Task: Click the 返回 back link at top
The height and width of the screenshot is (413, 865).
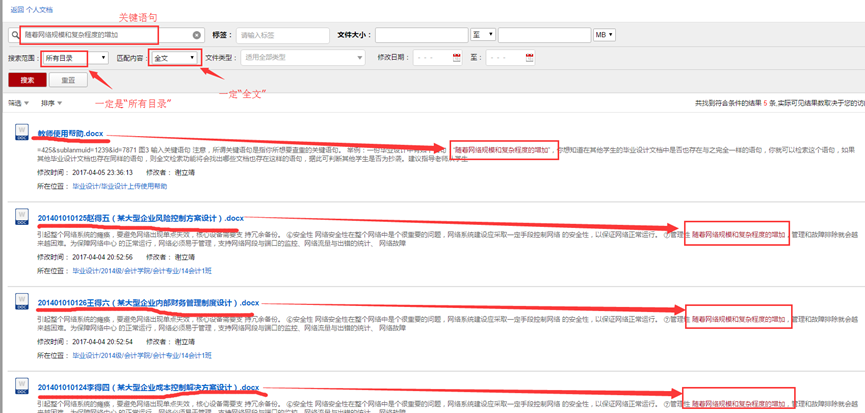Action: click(x=16, y=8)
